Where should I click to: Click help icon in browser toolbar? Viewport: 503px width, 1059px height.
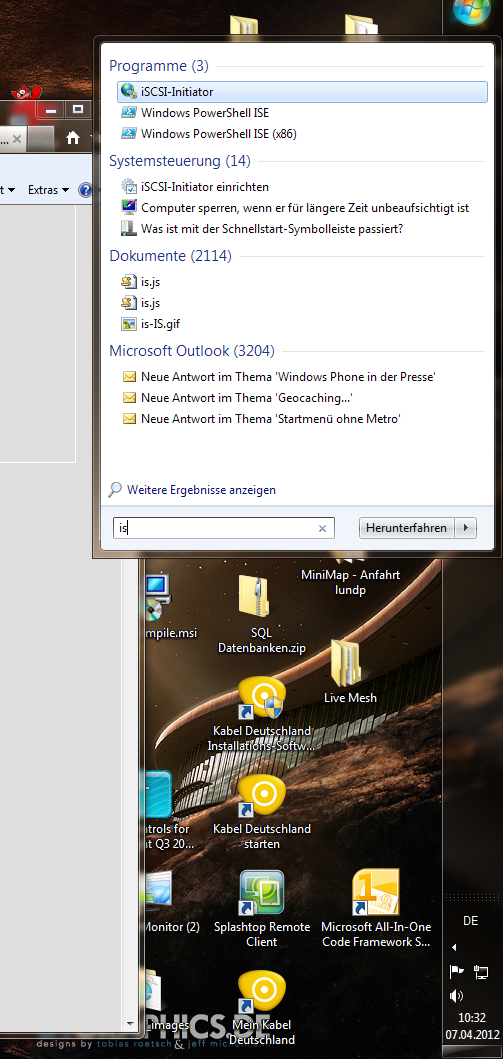click(x=85, y=190)
